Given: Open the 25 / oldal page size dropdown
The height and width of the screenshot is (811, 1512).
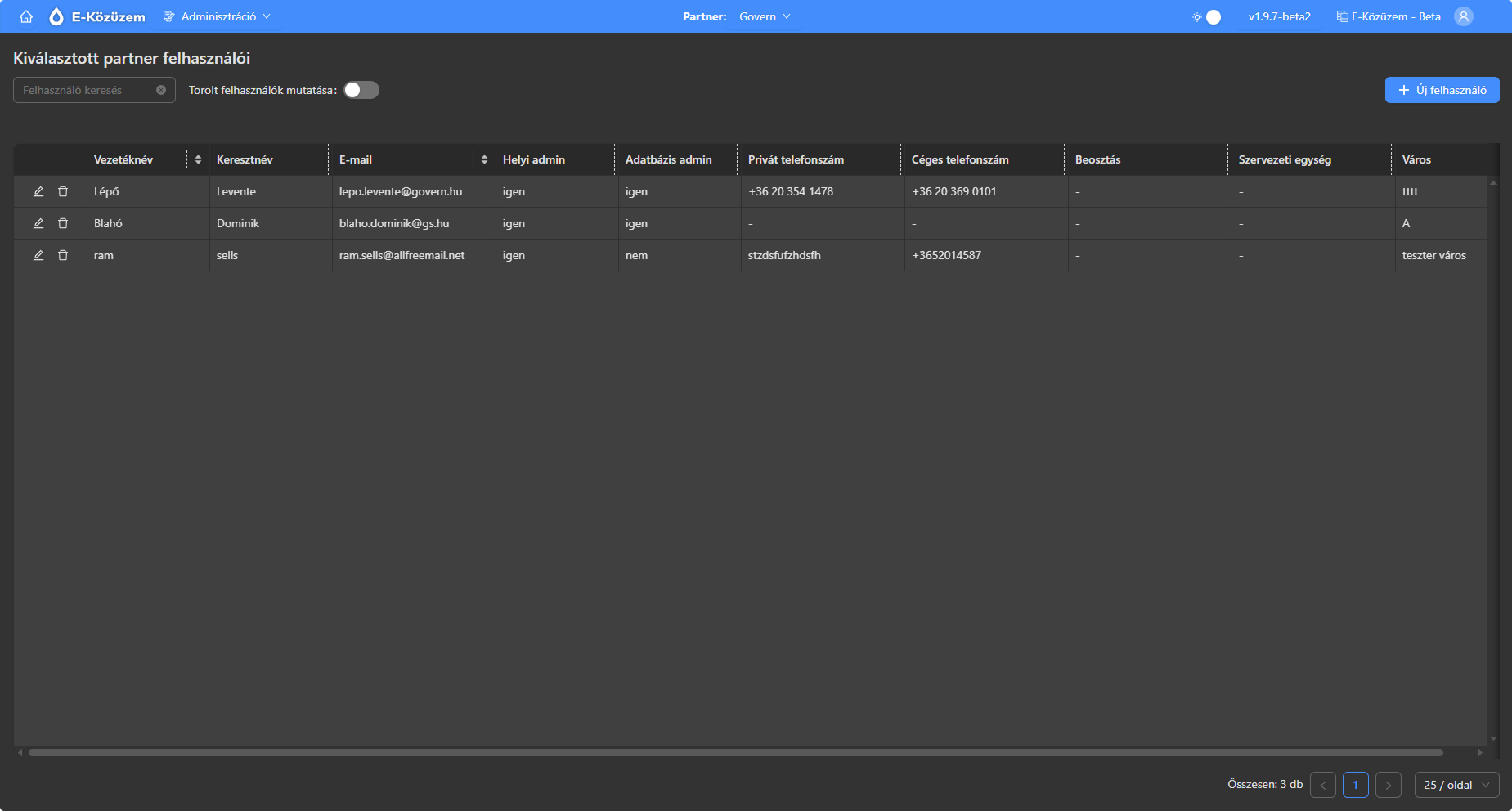Looking at the screenshot, I should pyautogui.click(x=1456, y=785).
